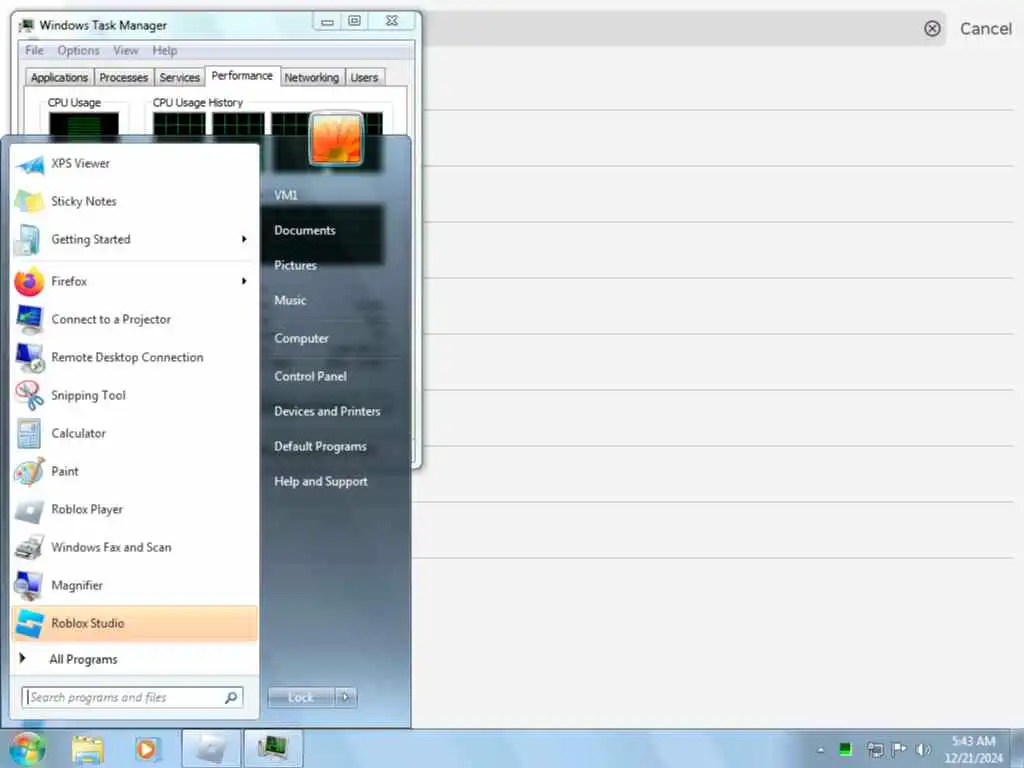Open Action Center flag tray icon

point(899,749)
